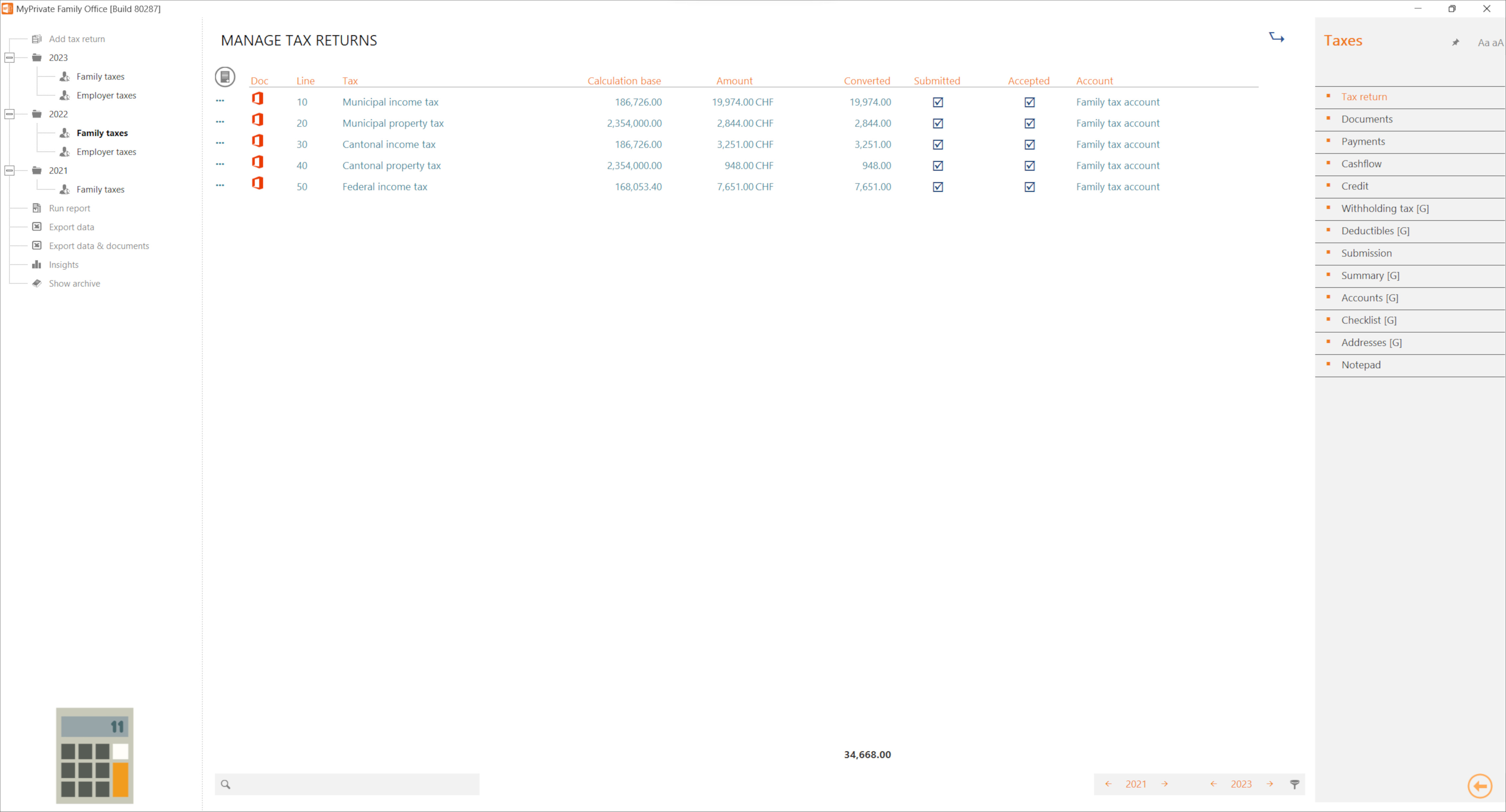Toggle Submitted checkbox for Federal income tax
Viewport: 1506px width, 812px height.
938,187
